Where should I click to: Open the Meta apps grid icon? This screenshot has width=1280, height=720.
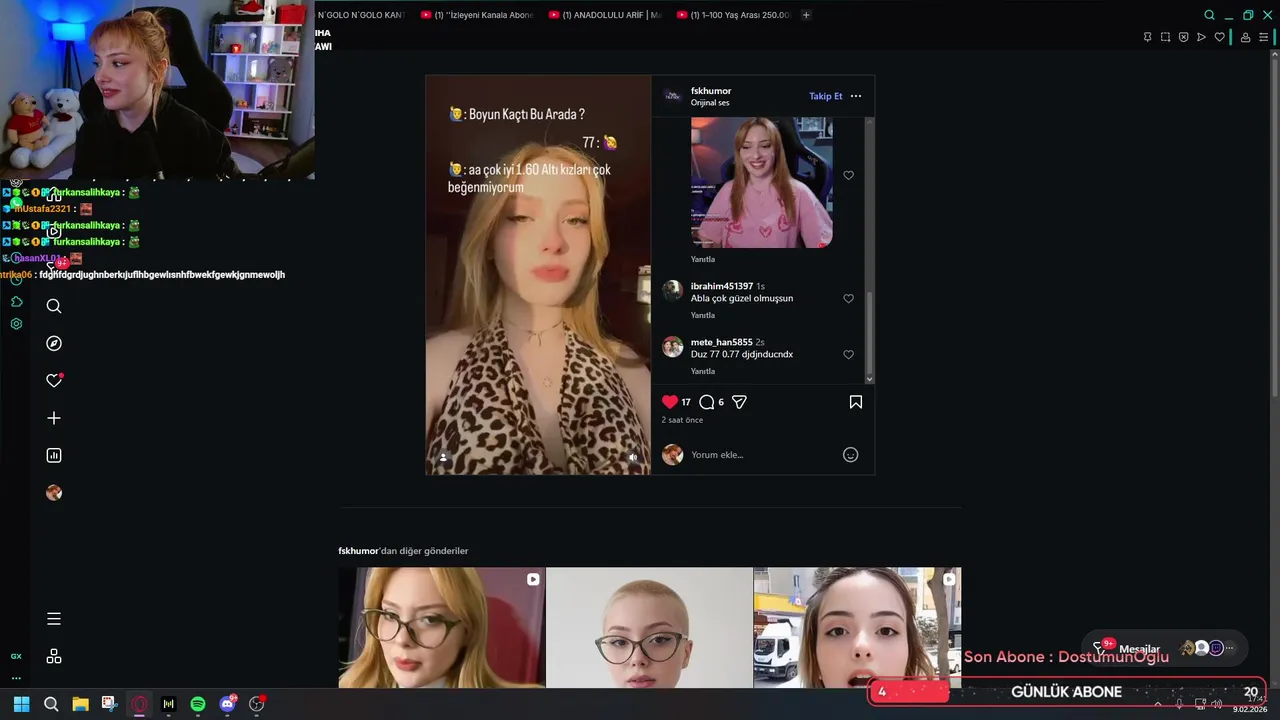[x=54, y=656]
